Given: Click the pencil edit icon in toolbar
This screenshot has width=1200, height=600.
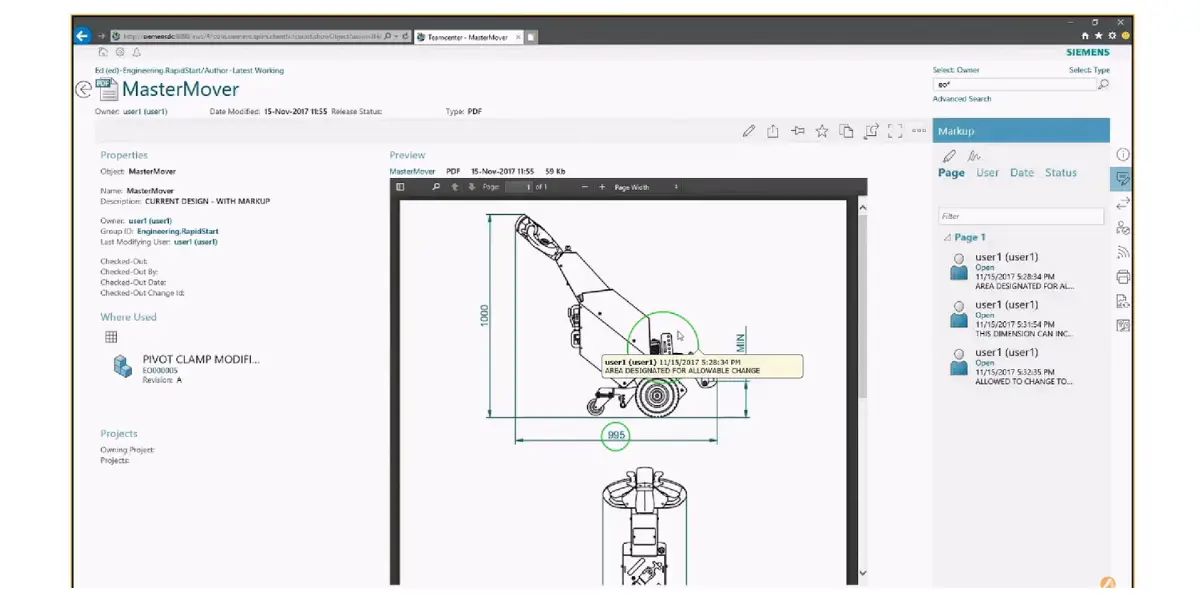Looking at the screenshot, I should click(x=749, y=131).
